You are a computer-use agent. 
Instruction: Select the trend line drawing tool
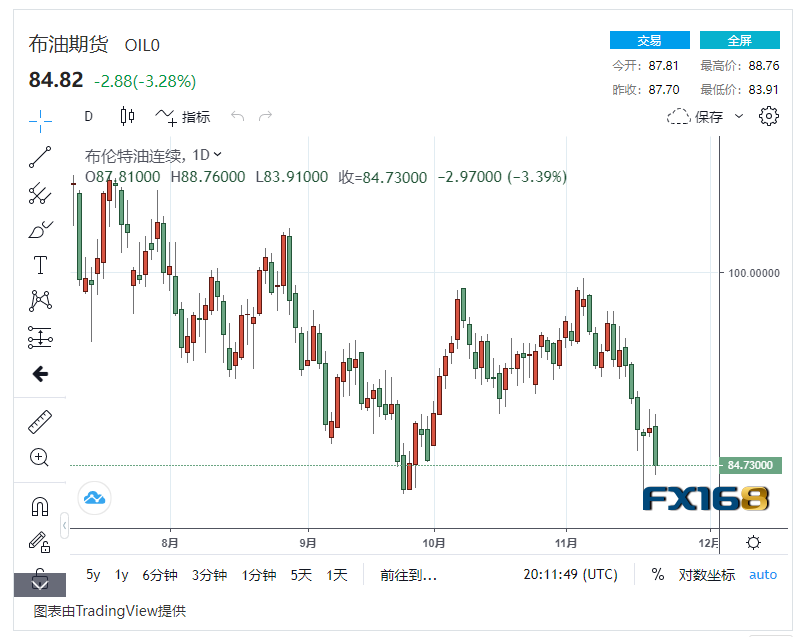(40, 157)
